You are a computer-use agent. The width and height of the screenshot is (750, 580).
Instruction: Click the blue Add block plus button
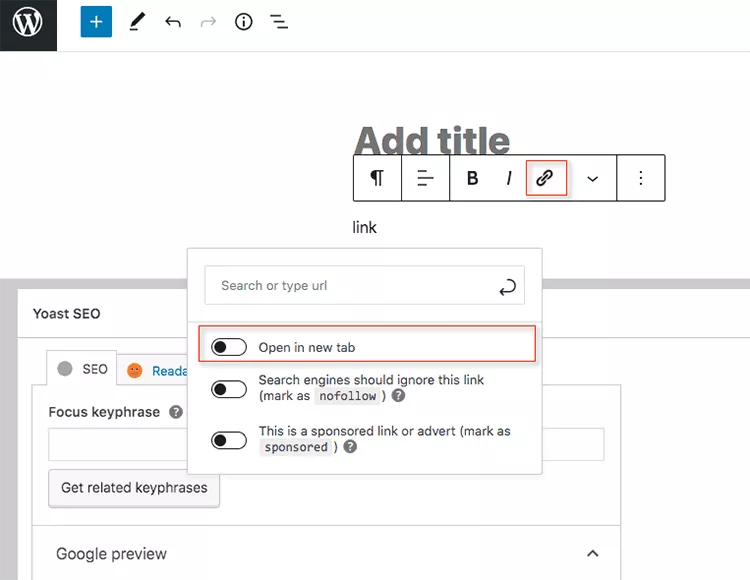point(96,22)
